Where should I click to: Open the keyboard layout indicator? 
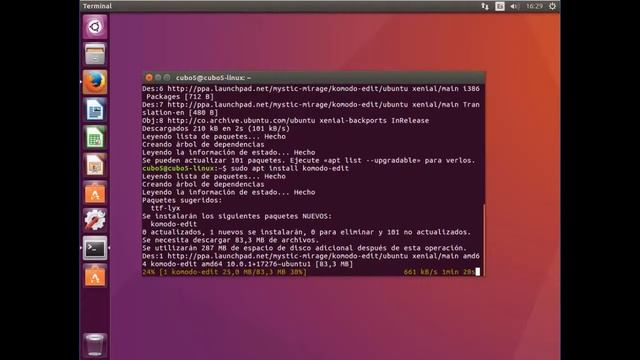click(x=500, y=6)
